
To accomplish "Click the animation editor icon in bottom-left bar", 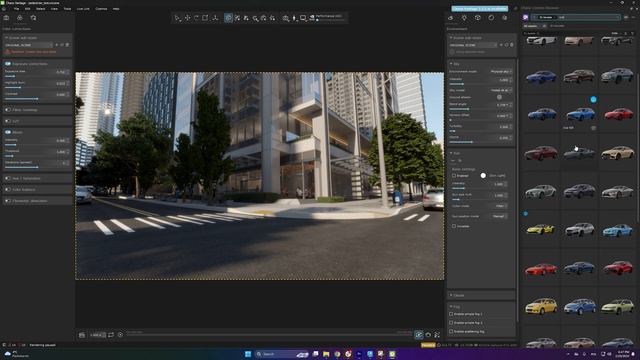I will coord(82,335).
